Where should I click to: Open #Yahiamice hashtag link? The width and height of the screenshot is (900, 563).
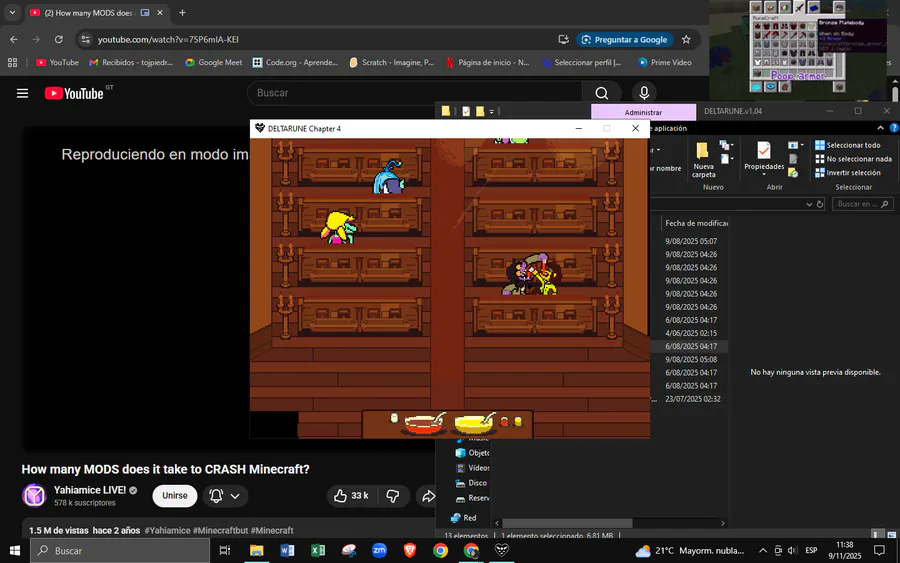[167, 531]
